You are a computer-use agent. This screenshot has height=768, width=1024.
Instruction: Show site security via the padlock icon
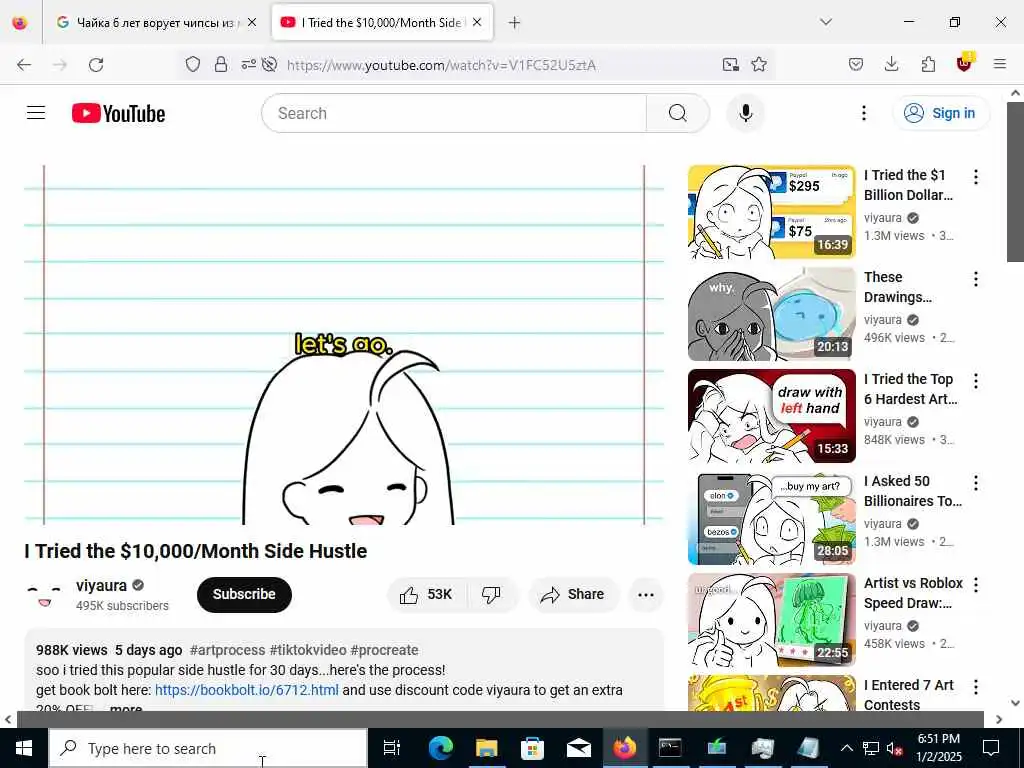(221, 64)
